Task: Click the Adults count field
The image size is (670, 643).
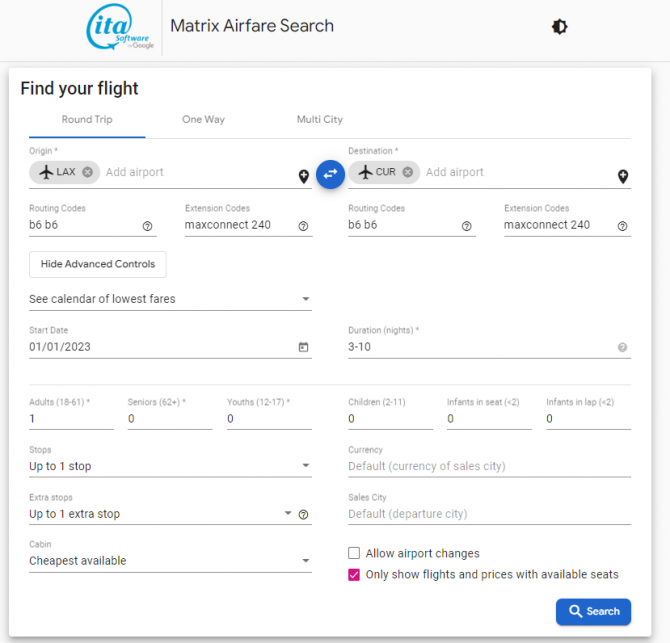Action: [71, 419]
